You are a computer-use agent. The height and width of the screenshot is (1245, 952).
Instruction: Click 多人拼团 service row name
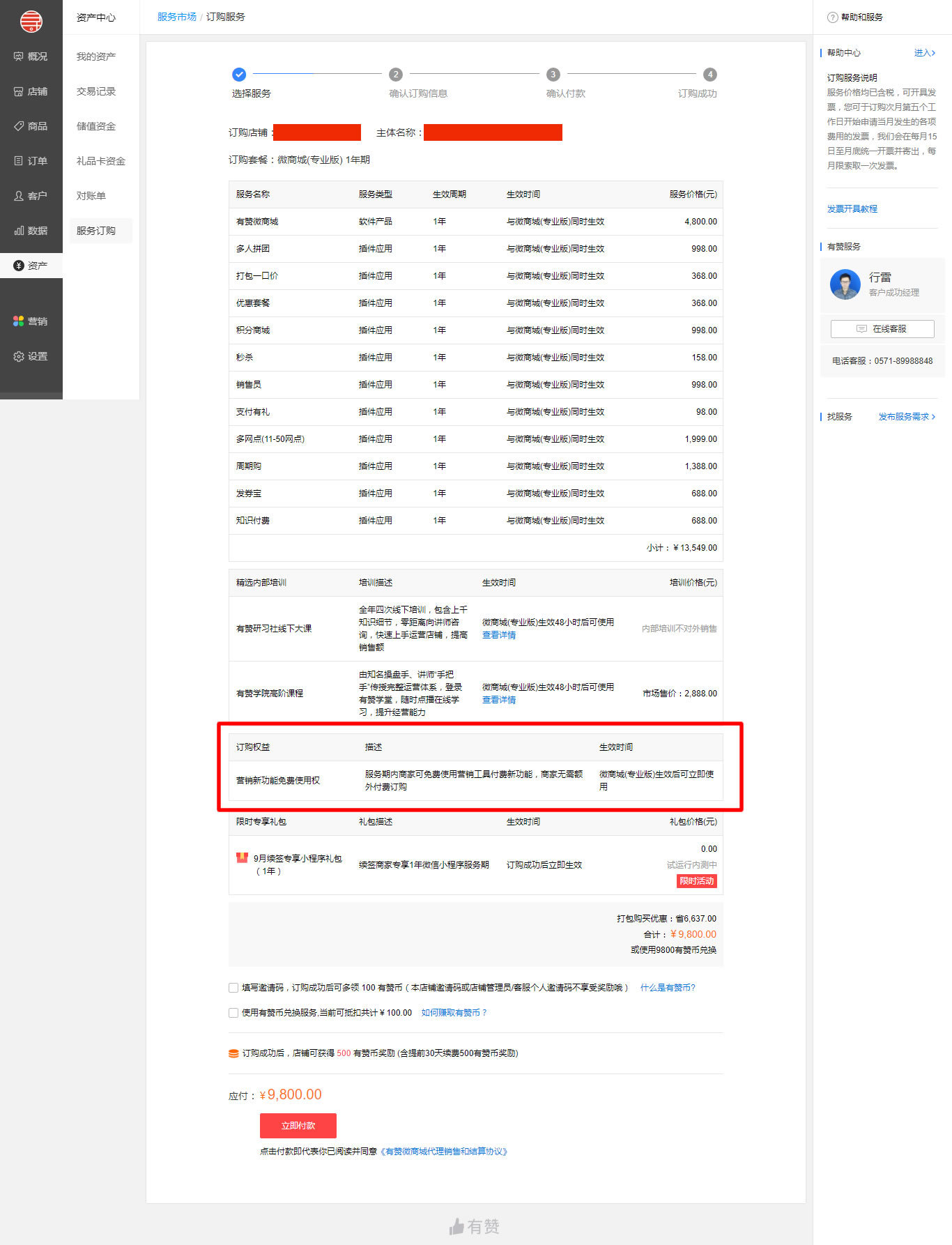[x=253, y=249]
